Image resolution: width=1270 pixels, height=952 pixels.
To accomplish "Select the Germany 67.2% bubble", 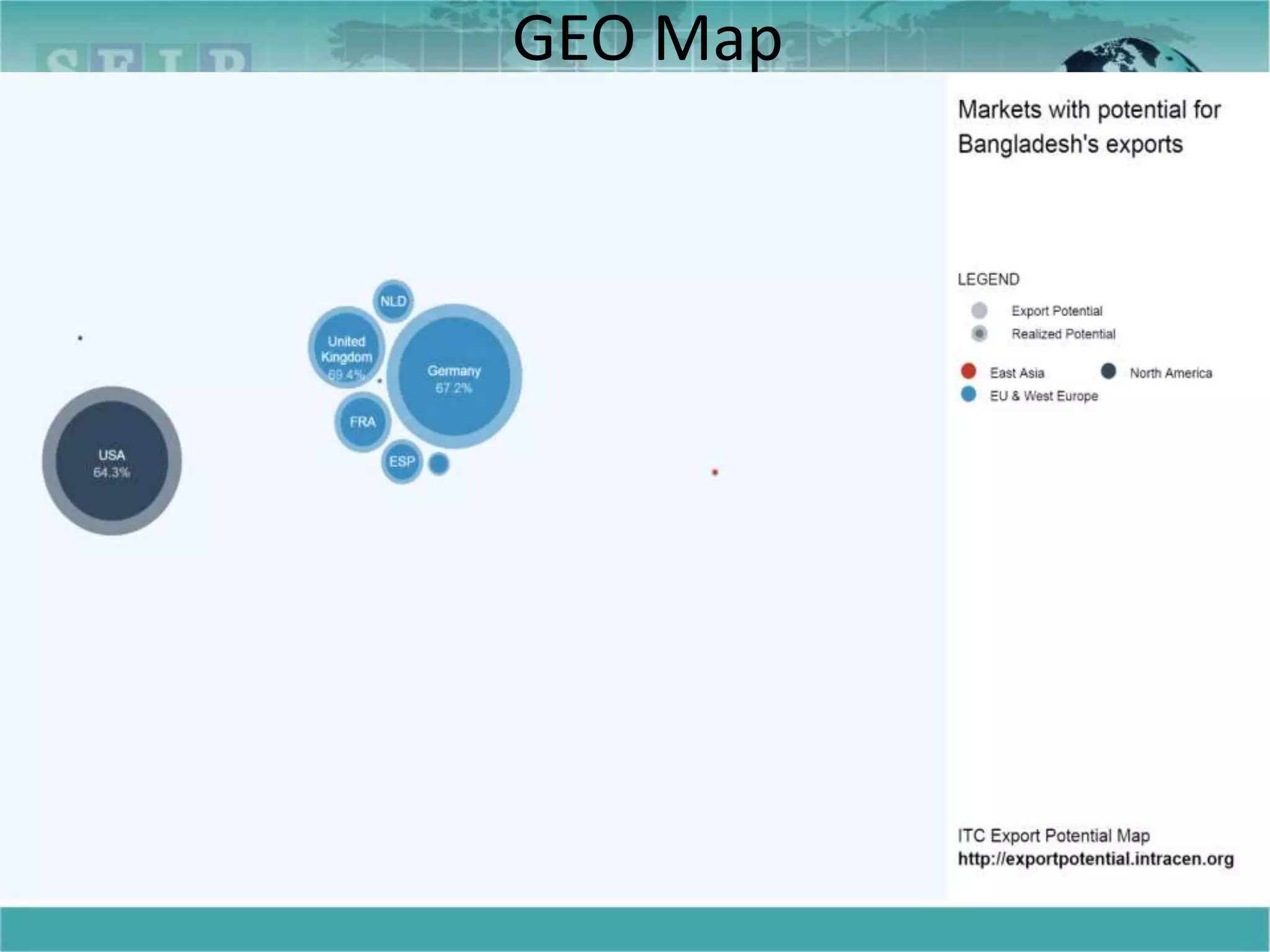I will [x=454, y=377].
